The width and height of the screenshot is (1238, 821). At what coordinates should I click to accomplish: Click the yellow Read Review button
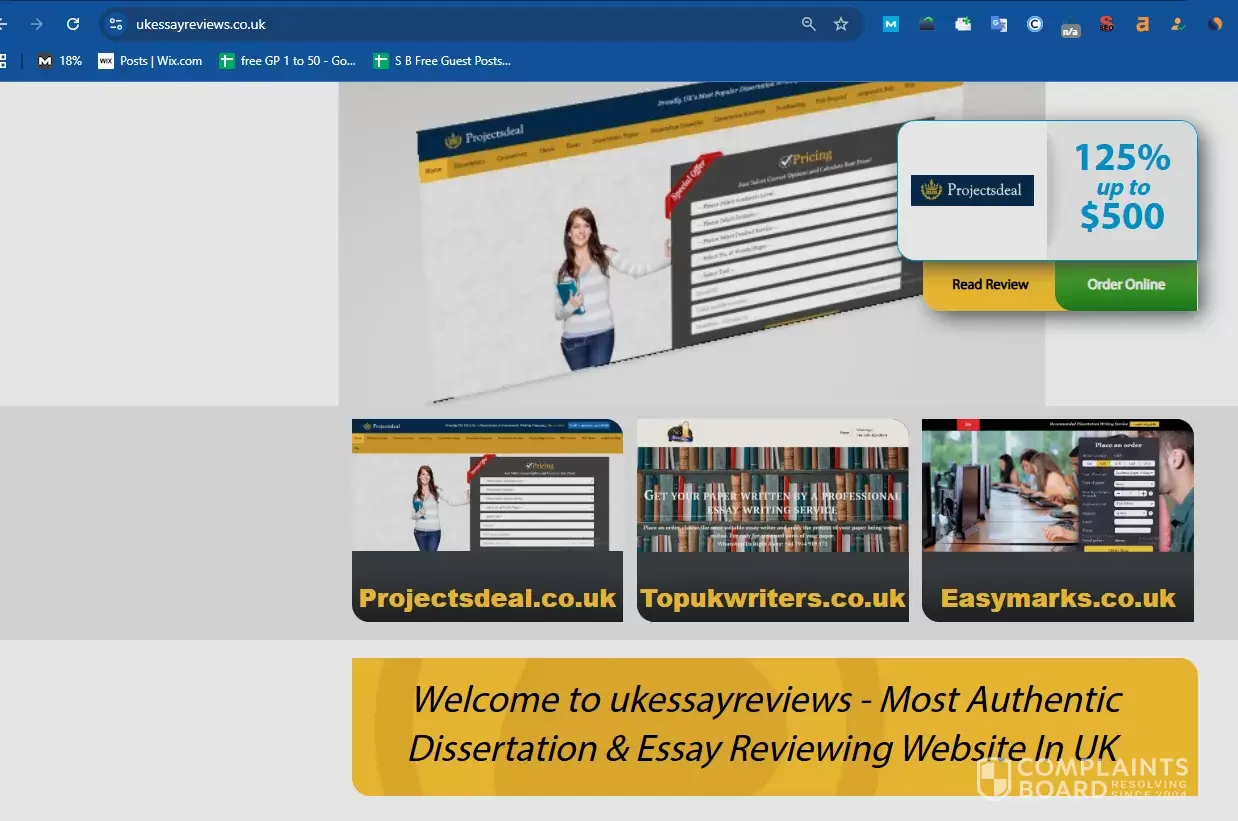click(x=989, y=285)
